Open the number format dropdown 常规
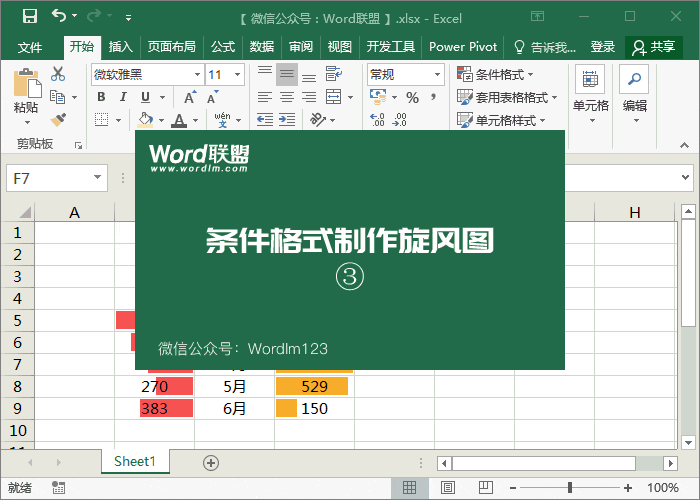700x500 pixels. [x=438, y=75]
